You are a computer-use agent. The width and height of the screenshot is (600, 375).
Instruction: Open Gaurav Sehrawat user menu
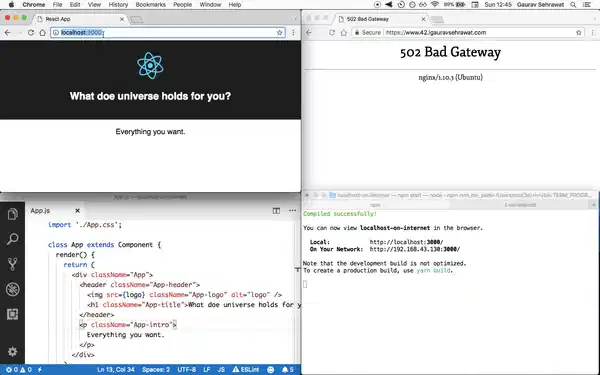coord(540,5)
